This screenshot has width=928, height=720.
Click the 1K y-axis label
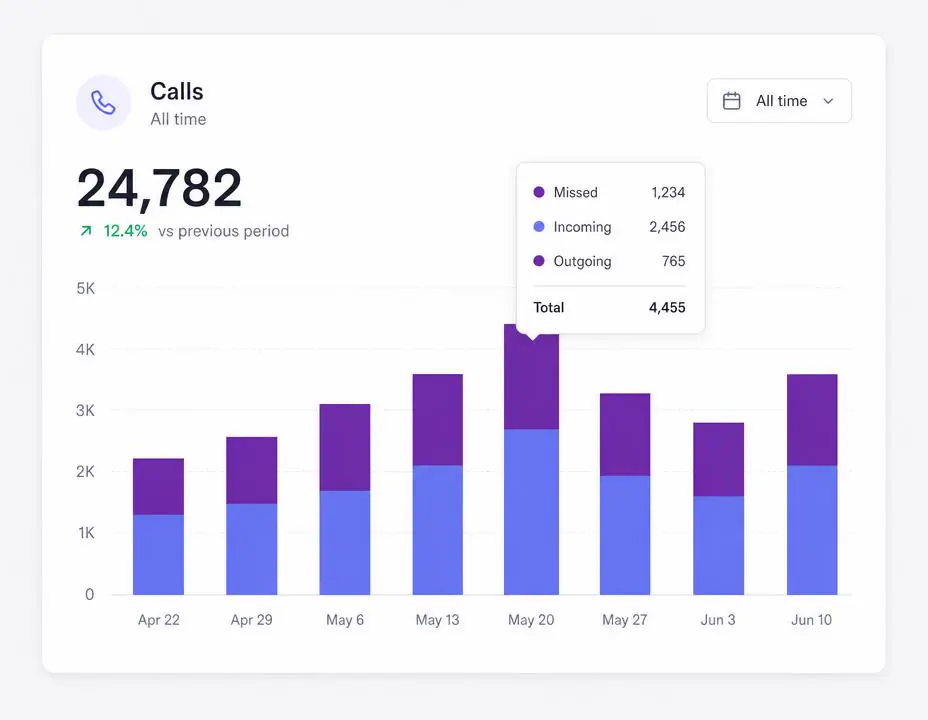click(86, 532)
